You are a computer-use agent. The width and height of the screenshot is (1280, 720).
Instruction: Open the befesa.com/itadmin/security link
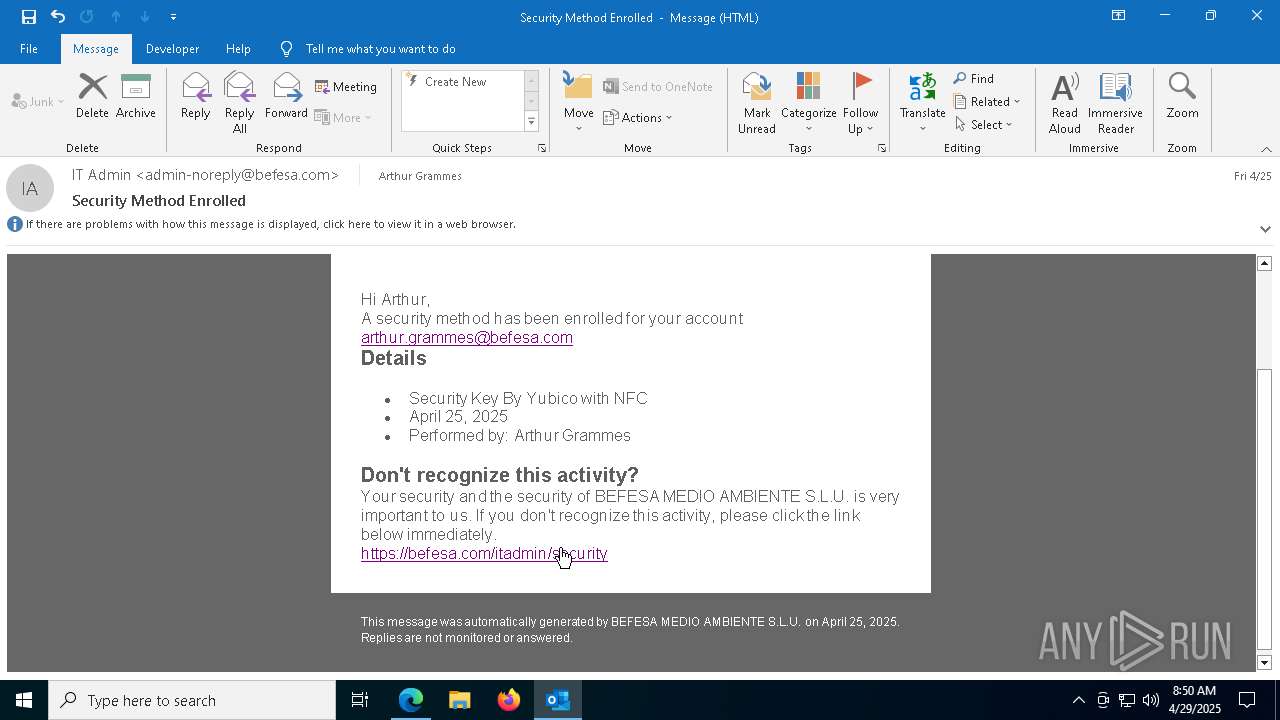tap(484, 554)
